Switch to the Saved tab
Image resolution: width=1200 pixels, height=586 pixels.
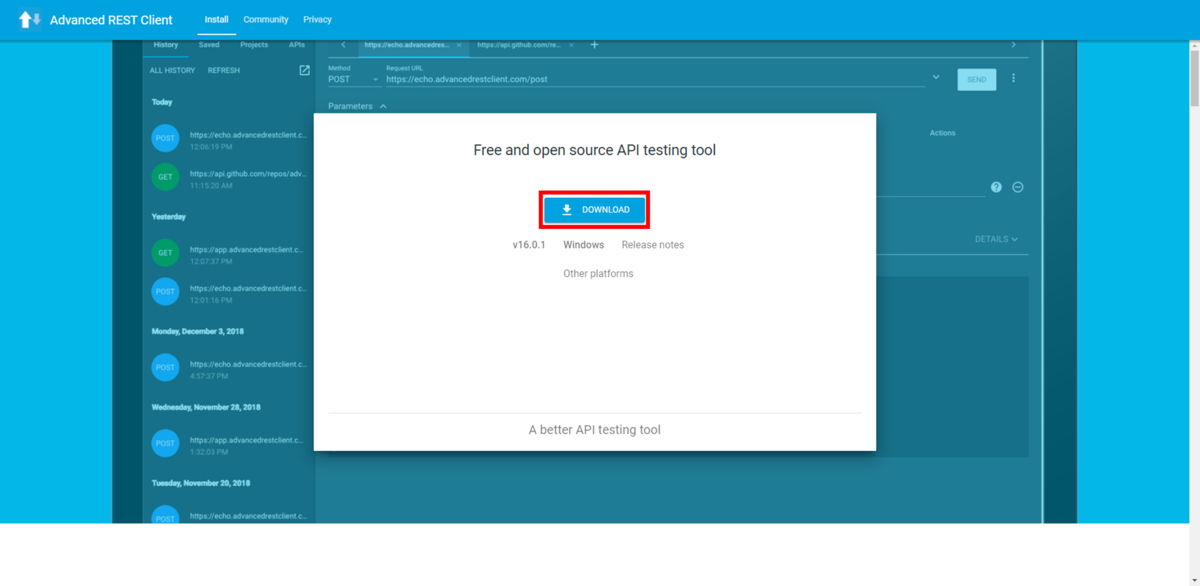[209, 45]
